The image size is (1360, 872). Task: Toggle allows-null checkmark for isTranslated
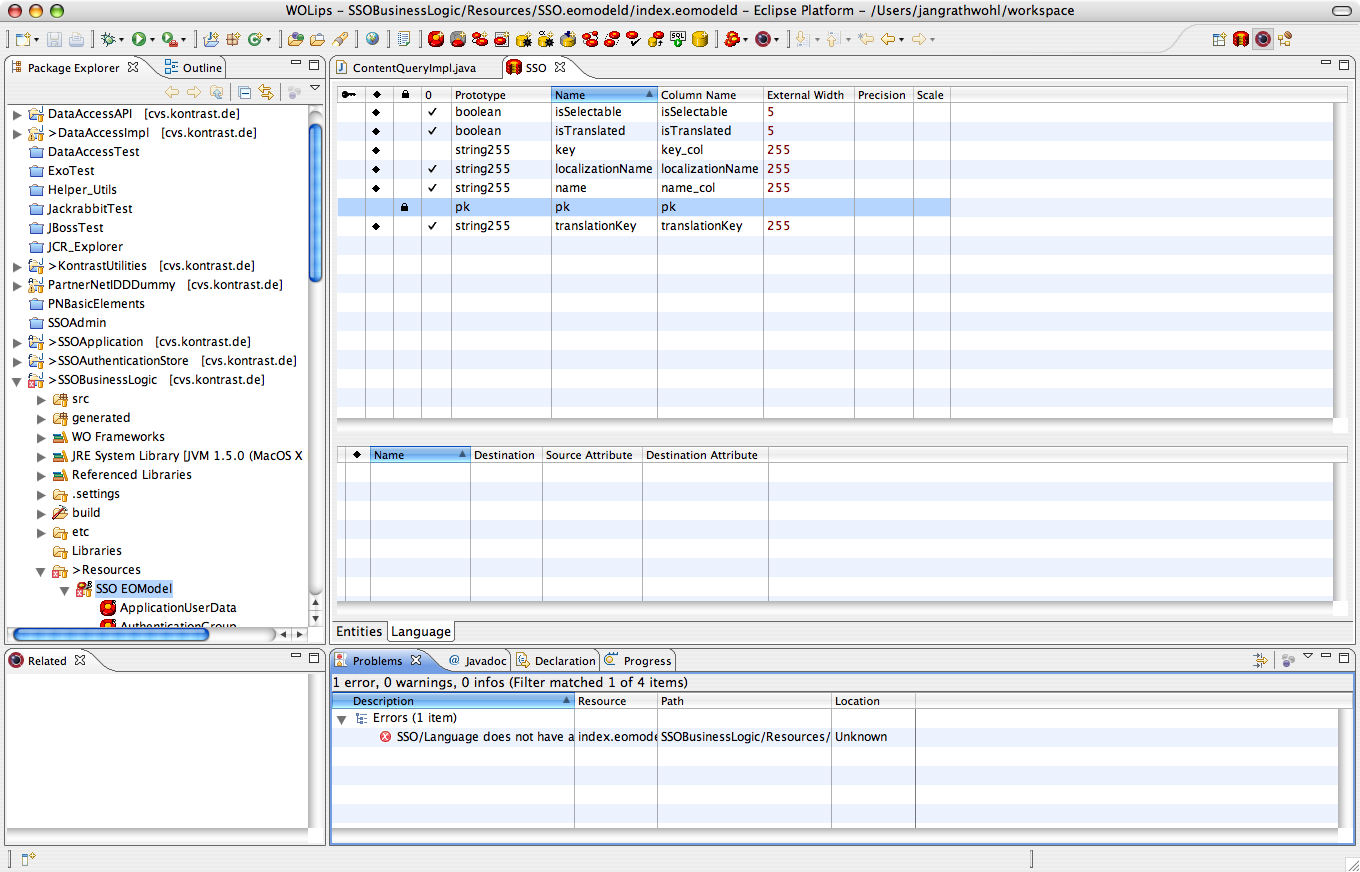coord(432,131)
